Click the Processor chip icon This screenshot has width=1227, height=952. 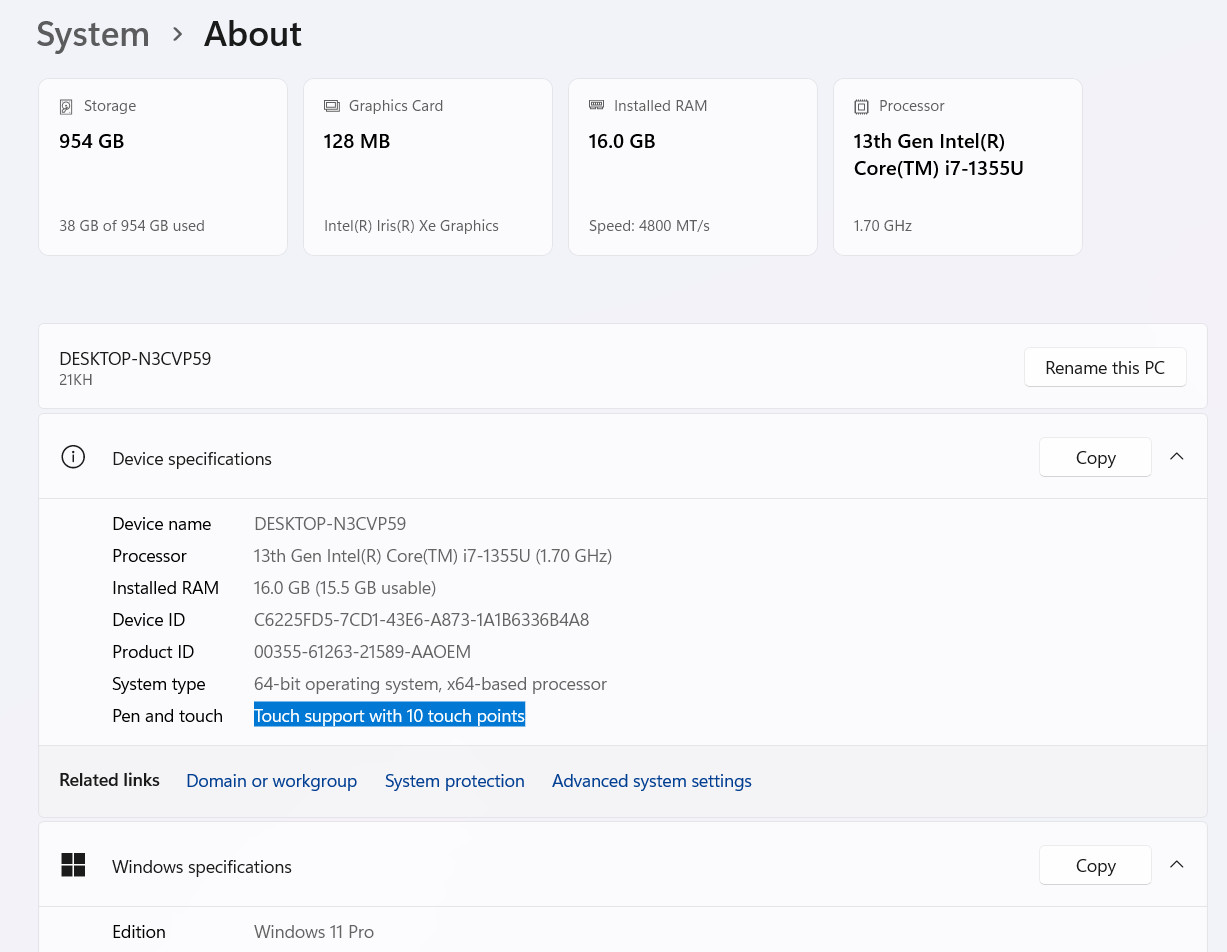click(x=861, y=106)
